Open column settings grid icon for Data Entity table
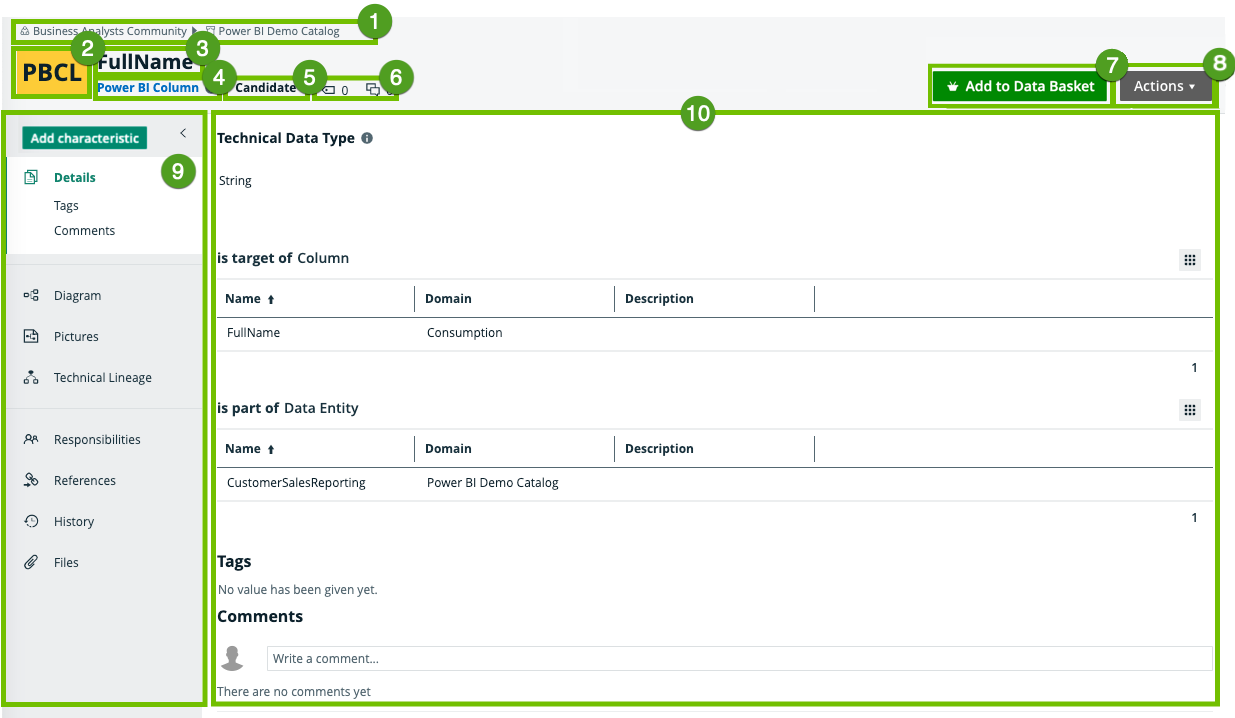Image resolution: width=1235 pixels, height=718 pixels. tap(1189, 410)
